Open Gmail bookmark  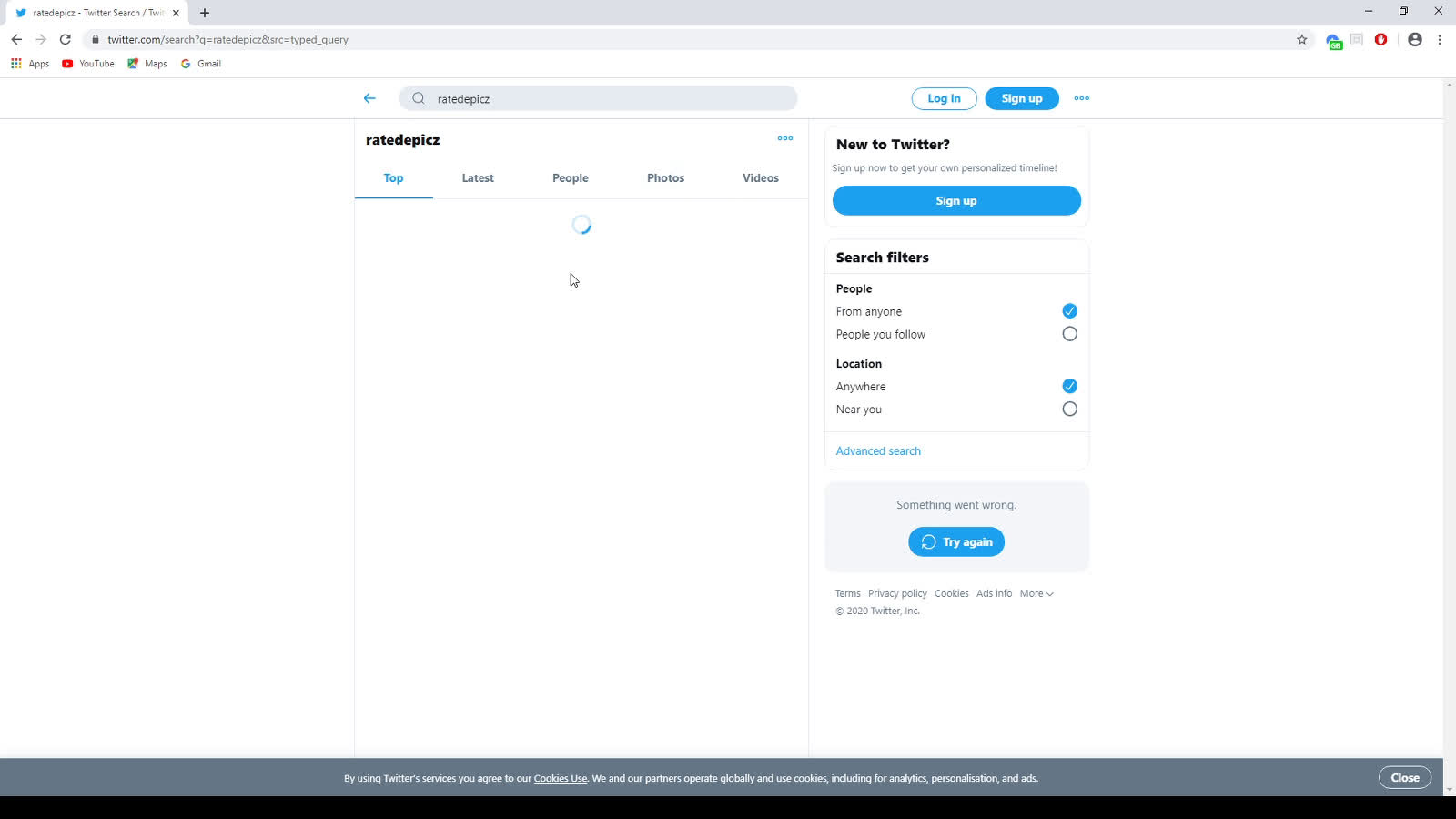(201, 64)
